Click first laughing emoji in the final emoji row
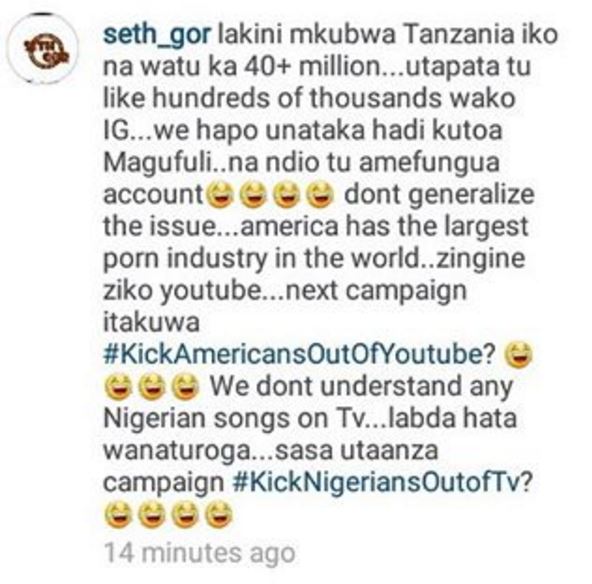Screen dimensions: 592x584 point(119,515)
